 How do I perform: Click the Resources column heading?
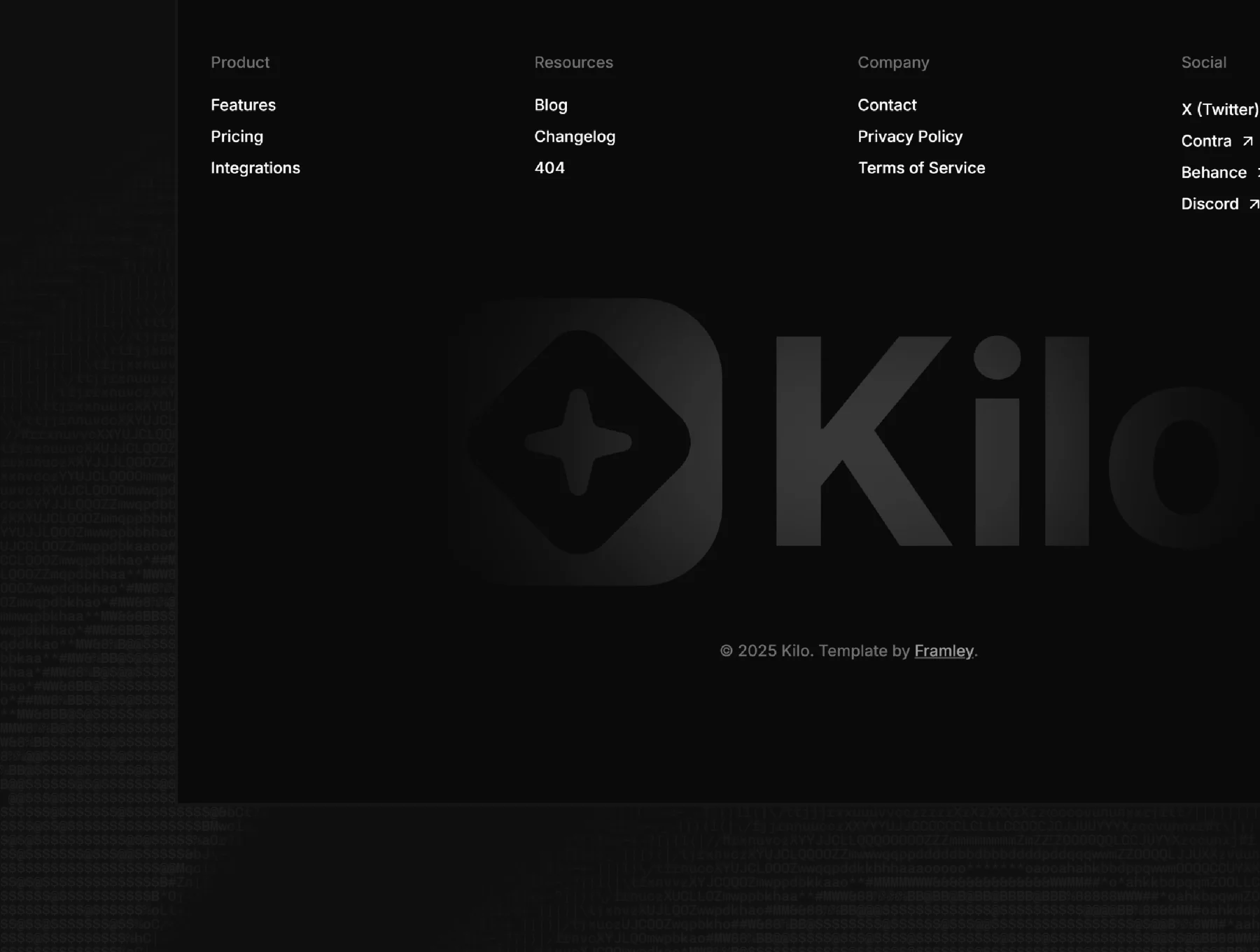point(573,62)
